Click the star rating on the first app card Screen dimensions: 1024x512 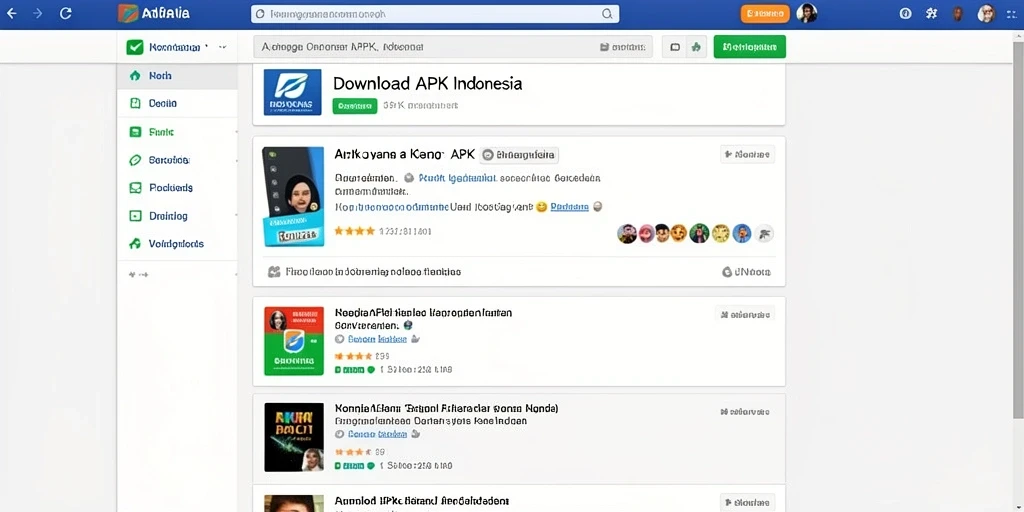(x=355, y=231)
